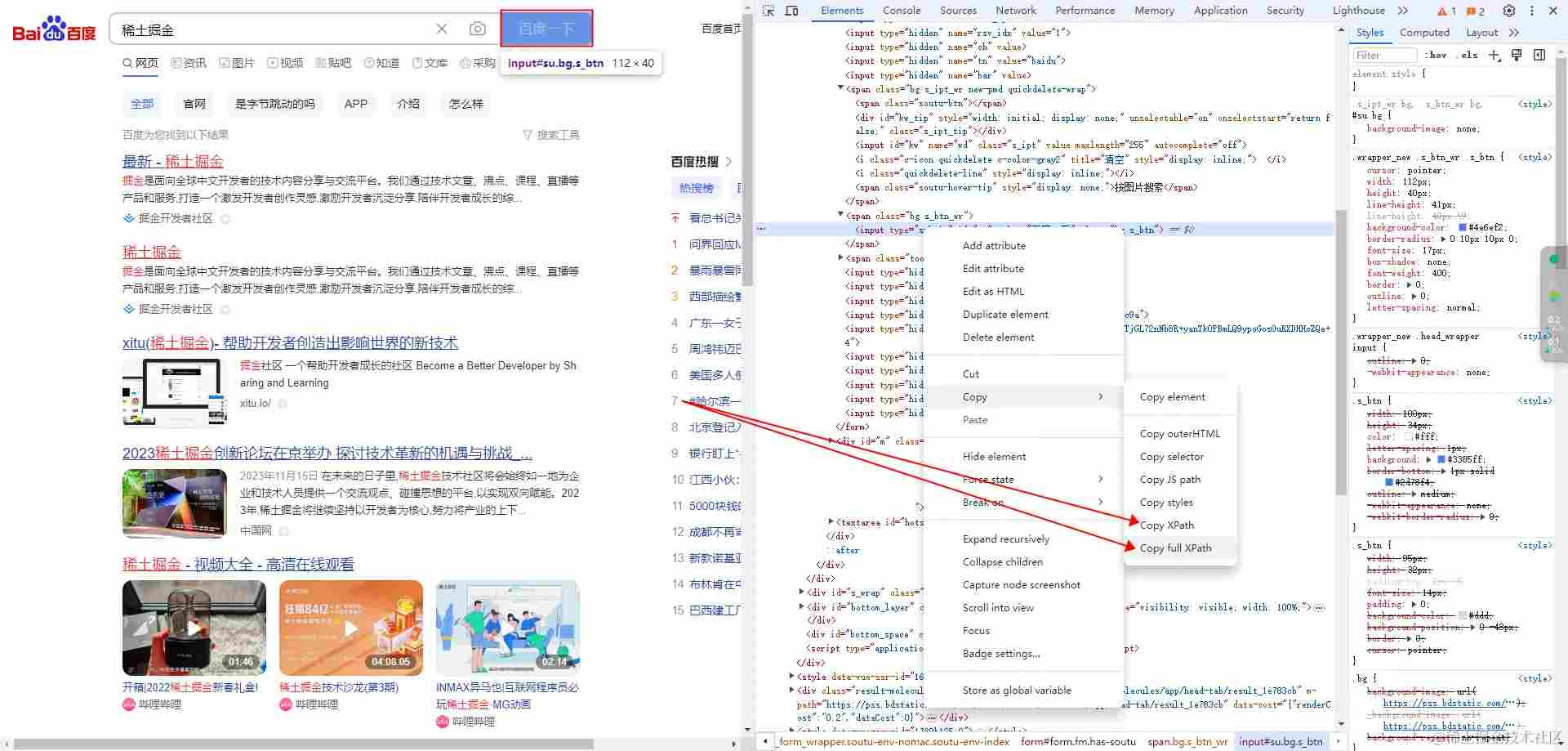Open the Computed styles tab
Screen dimensions: 1568x751
pos(1424,33)
